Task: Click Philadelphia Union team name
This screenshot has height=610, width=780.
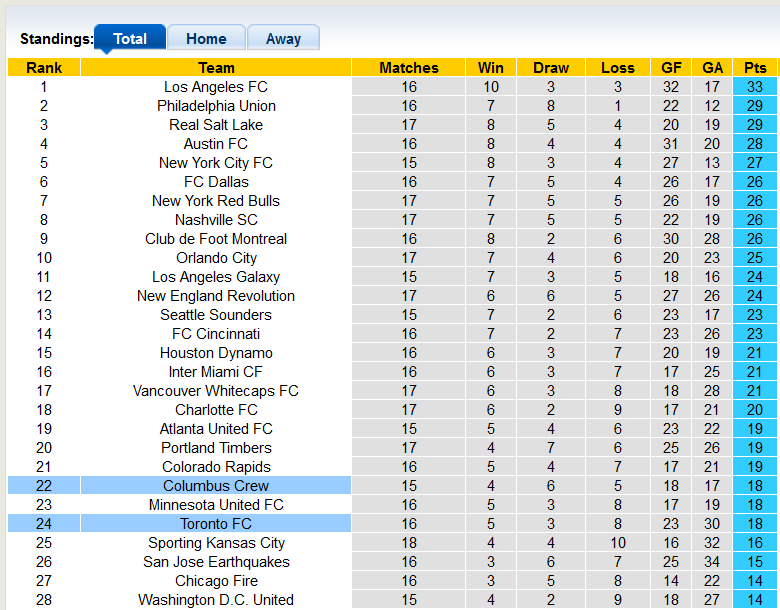Action: click(216, 106)
